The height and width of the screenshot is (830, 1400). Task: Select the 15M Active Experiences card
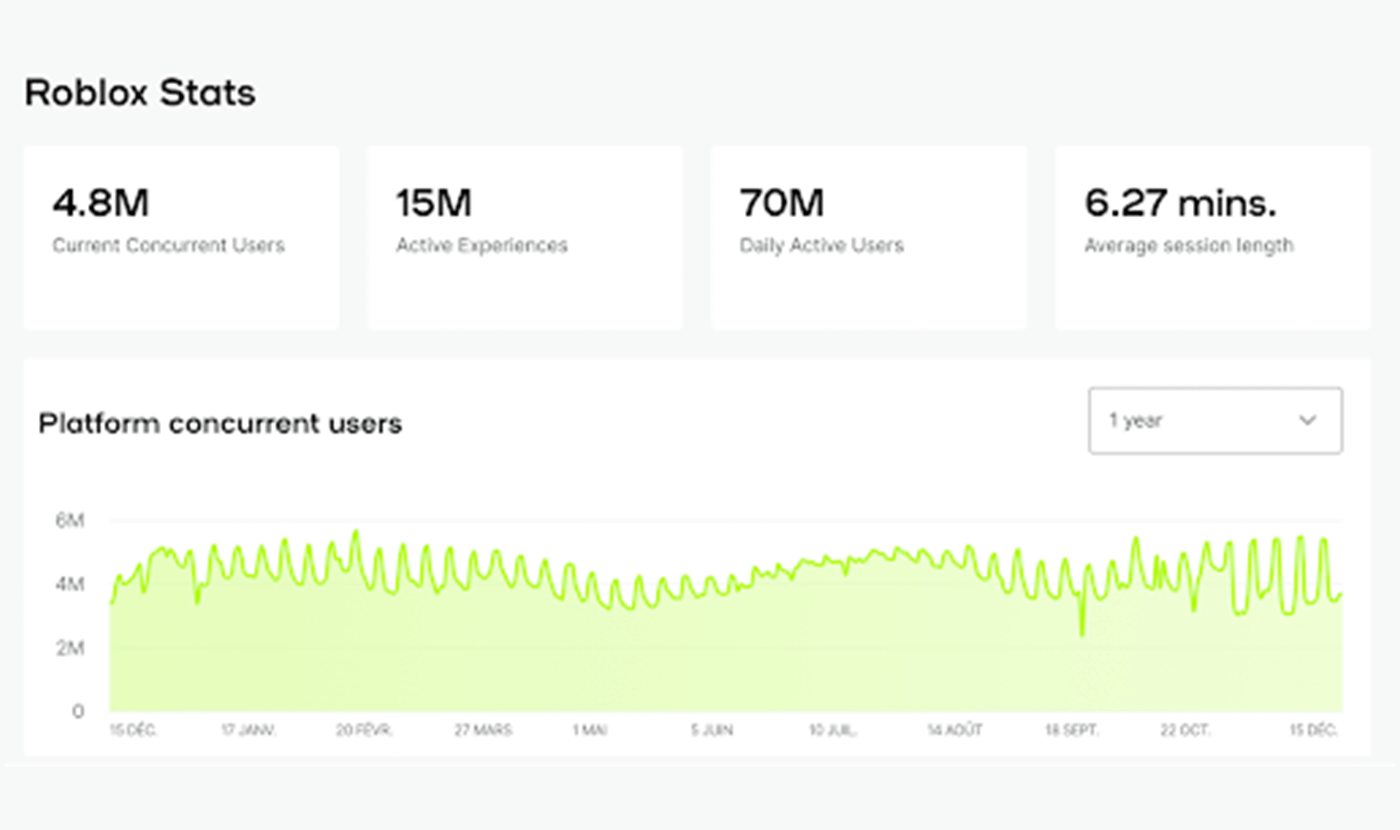525,237
